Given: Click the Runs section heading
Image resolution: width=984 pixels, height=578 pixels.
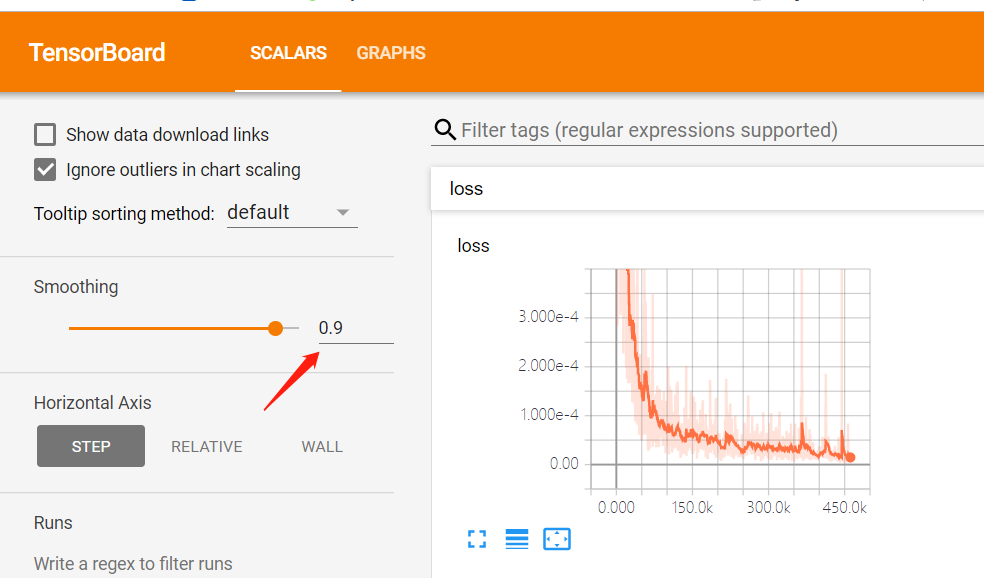Looking at the screenshot, I should [53, 522].
